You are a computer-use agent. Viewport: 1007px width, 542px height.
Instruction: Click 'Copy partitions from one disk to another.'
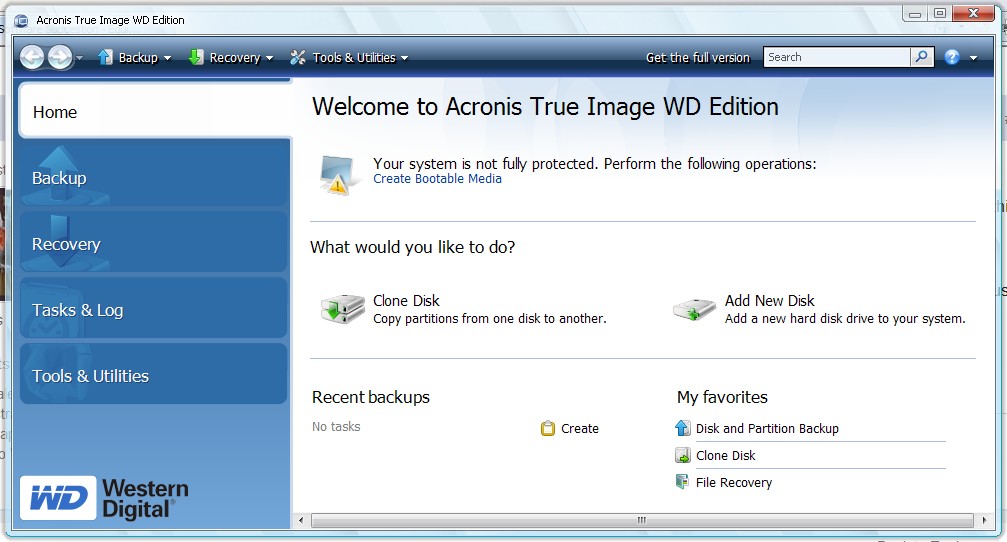point(489,319)
